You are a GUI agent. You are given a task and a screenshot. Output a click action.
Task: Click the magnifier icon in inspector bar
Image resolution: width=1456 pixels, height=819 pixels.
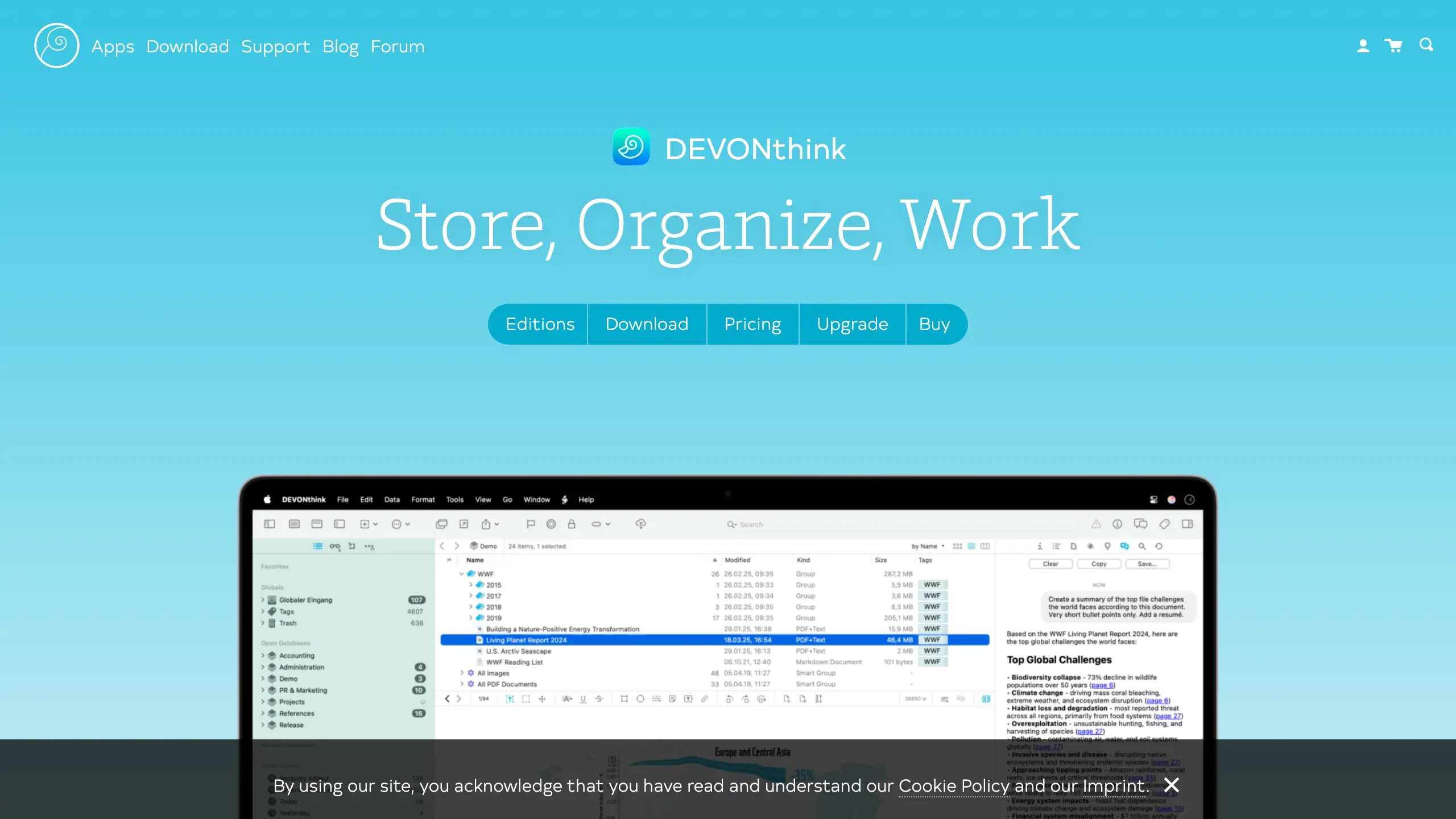coord(1142,546)
